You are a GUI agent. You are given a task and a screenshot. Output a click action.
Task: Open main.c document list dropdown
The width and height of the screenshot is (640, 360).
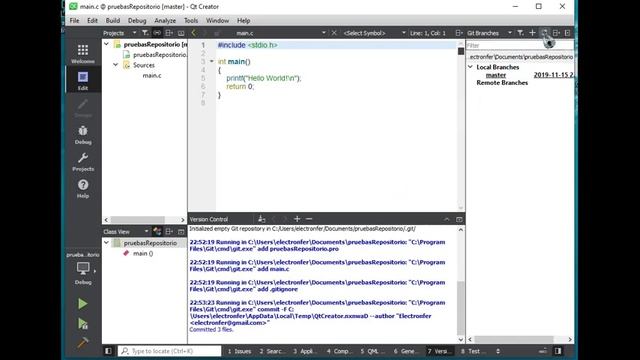click(x=324, y=33)
